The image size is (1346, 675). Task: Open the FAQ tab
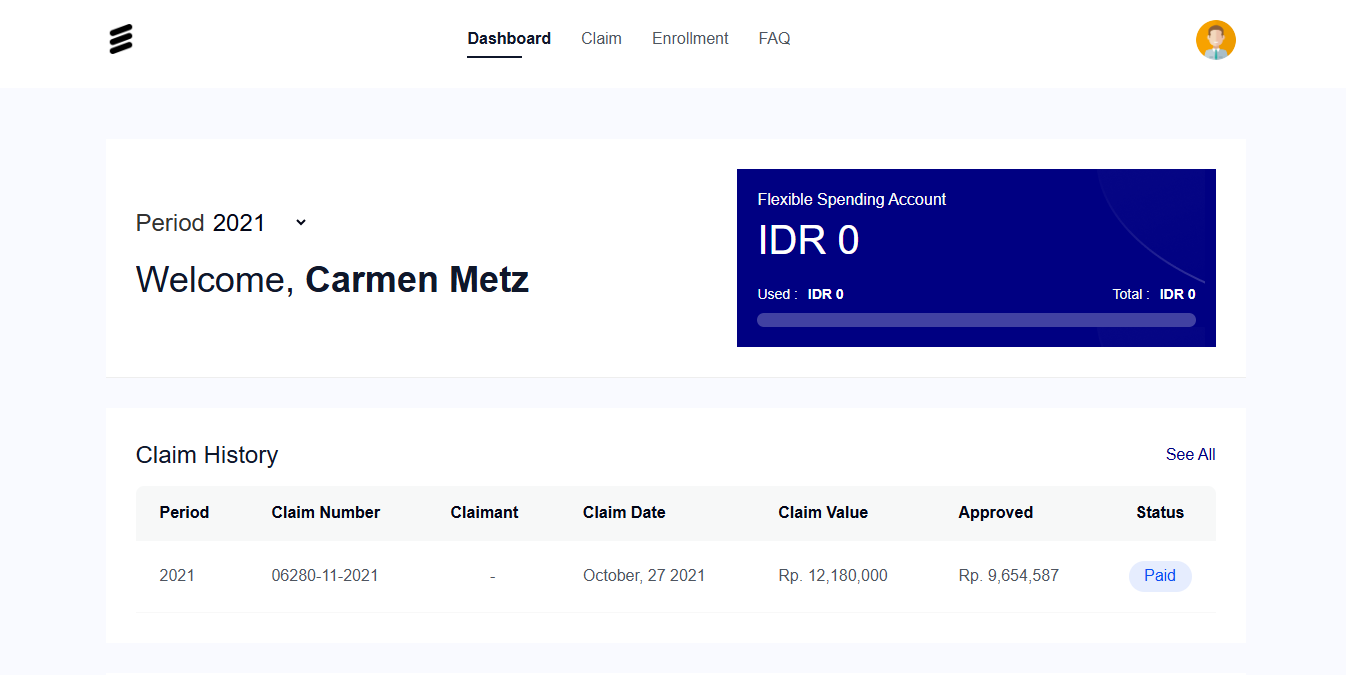(774, 38)
